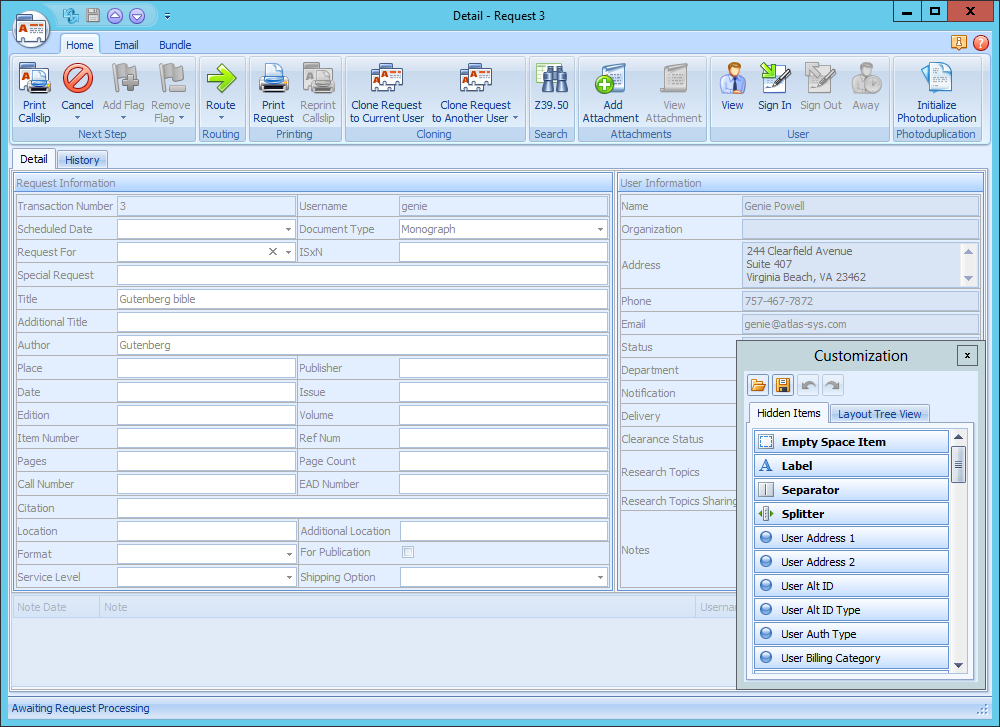Click the Title input field
Screen dimensions: 1000x727
pos(362,299)
